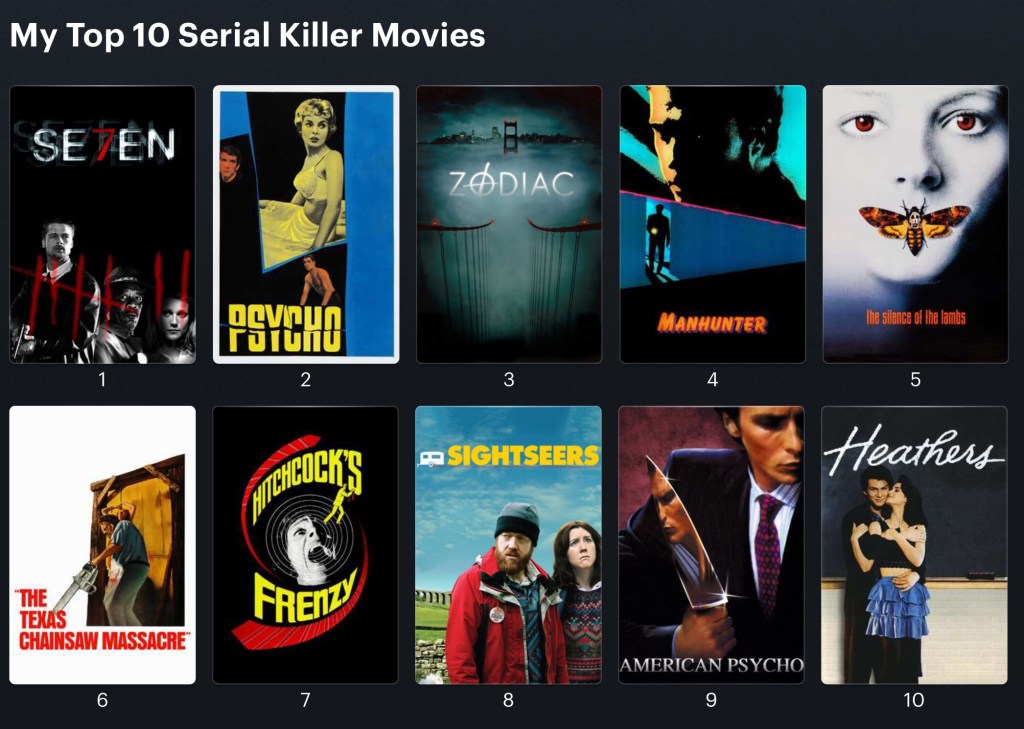
Task: Open the American Psycho poster
Action: pos(712,545)
